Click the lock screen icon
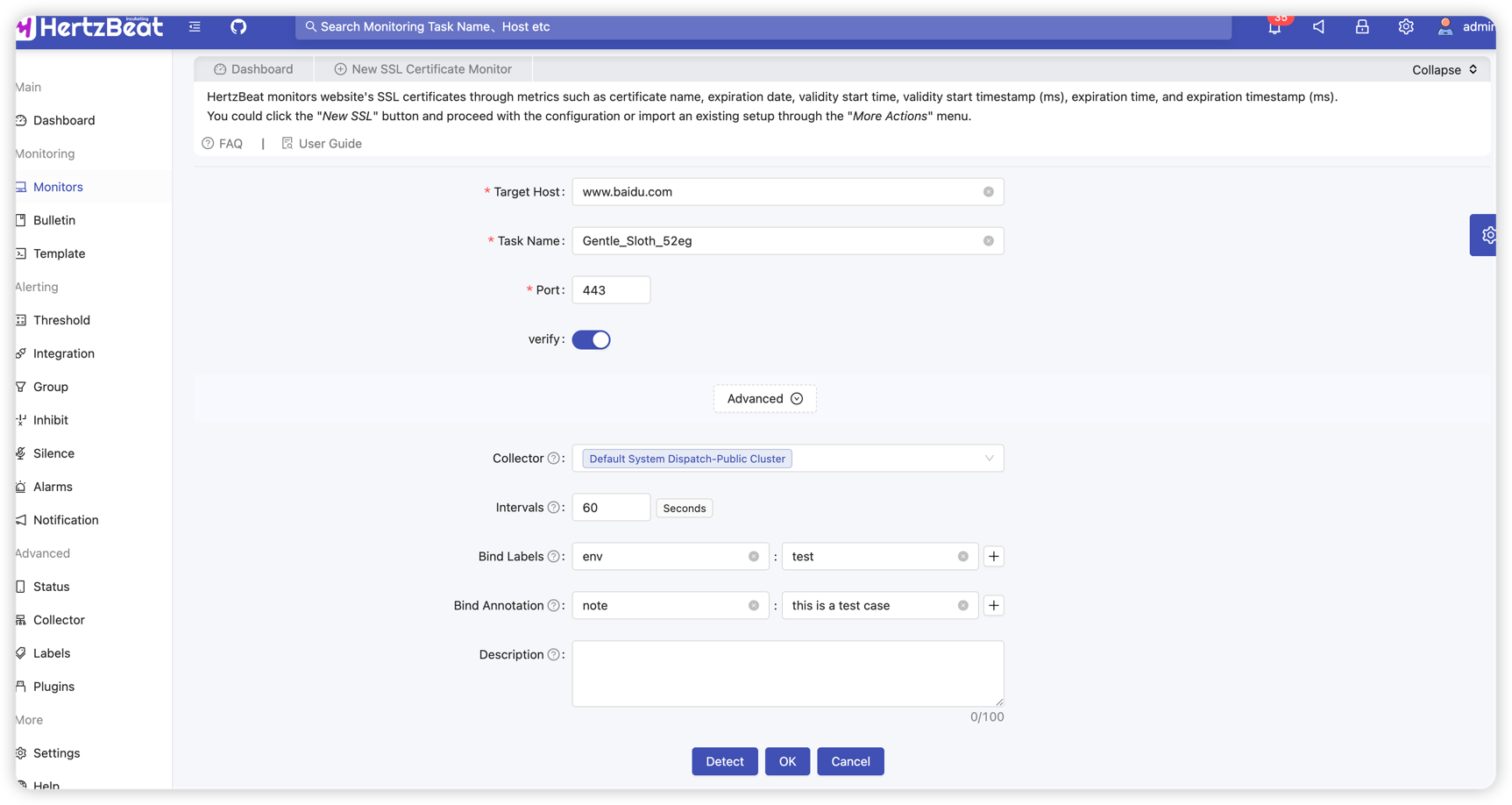Viewport: 1512px width, 805px height. (1362, 27)
